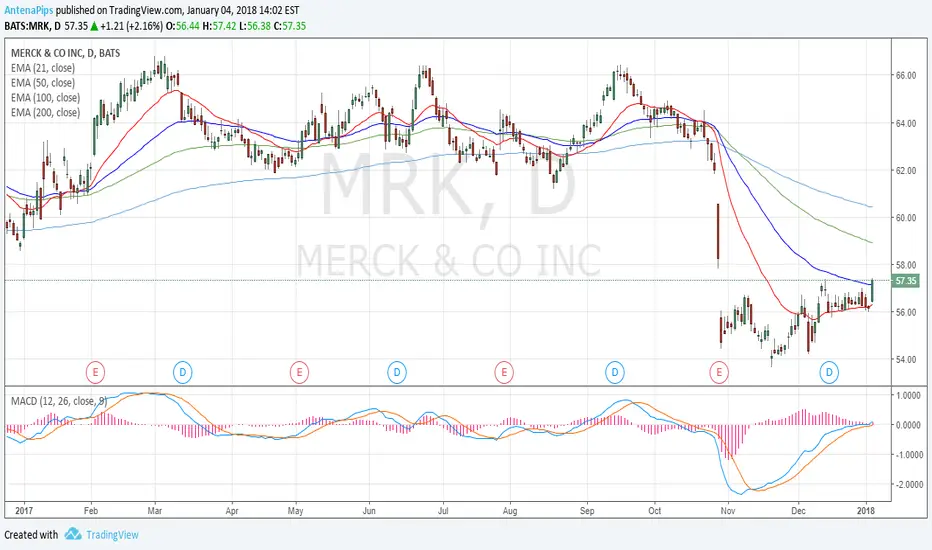Click the May earnings marker E

click(299, 373)
